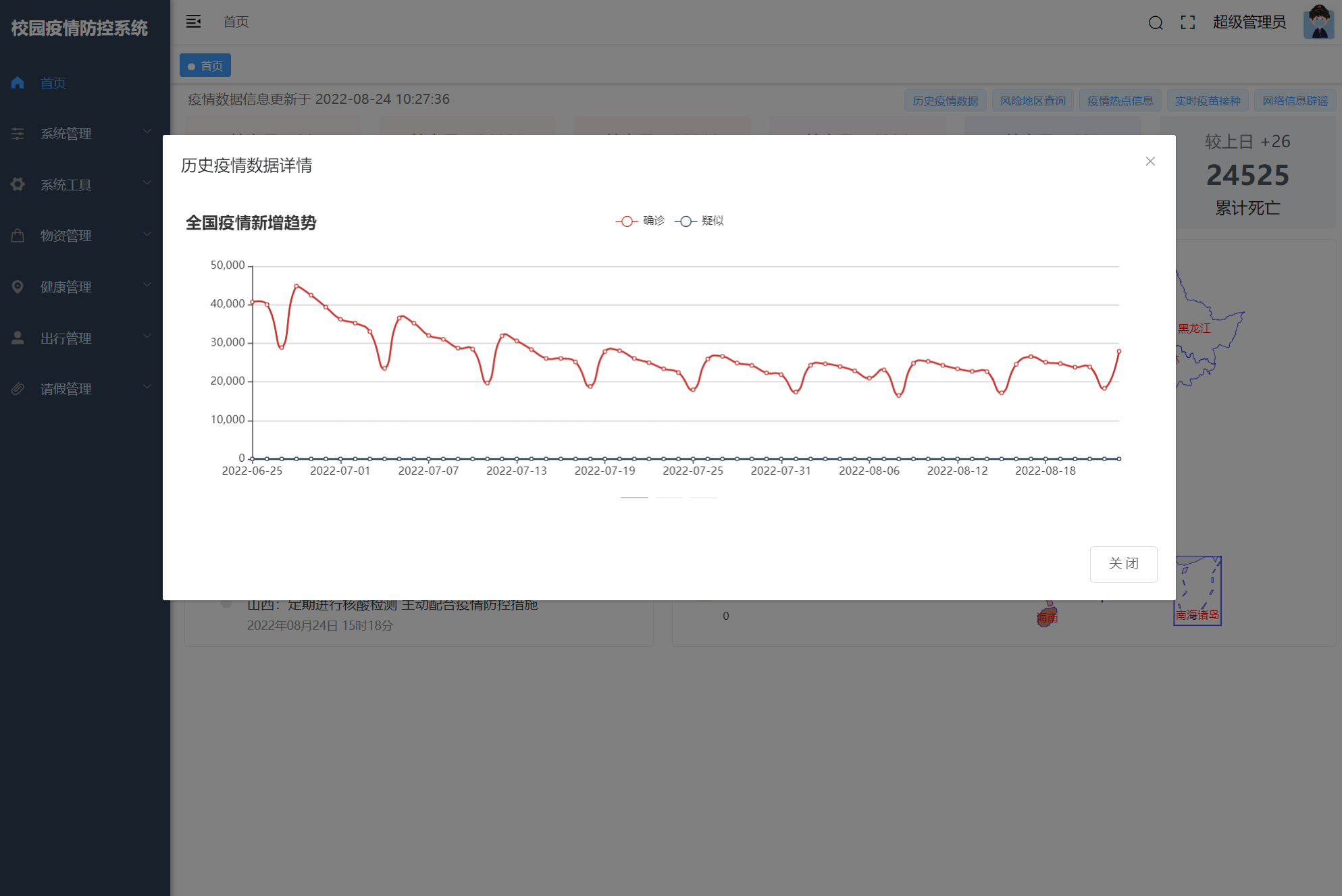1342x896 pixels.
Task: Select first carousel indicator below chart
Action: pyautogui.click(x=634, y=498)
